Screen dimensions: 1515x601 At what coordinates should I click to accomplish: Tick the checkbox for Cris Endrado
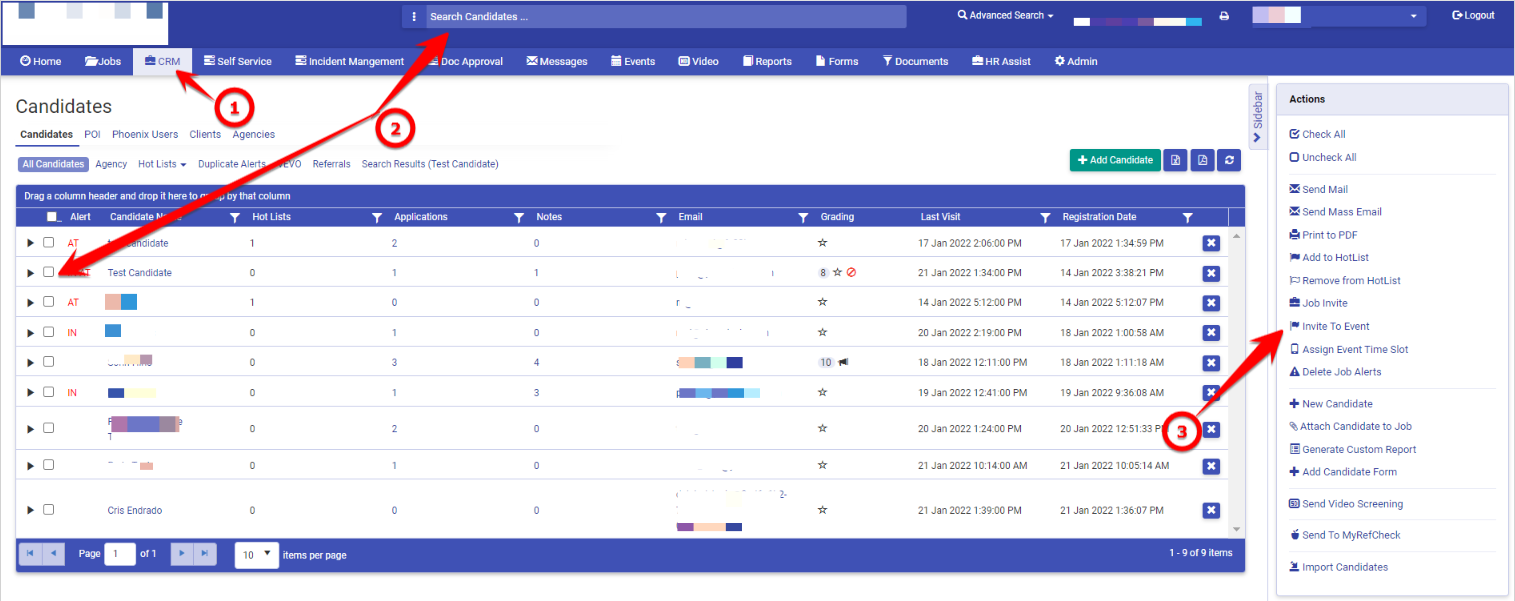pyautogui.click(x=48, y=510)
